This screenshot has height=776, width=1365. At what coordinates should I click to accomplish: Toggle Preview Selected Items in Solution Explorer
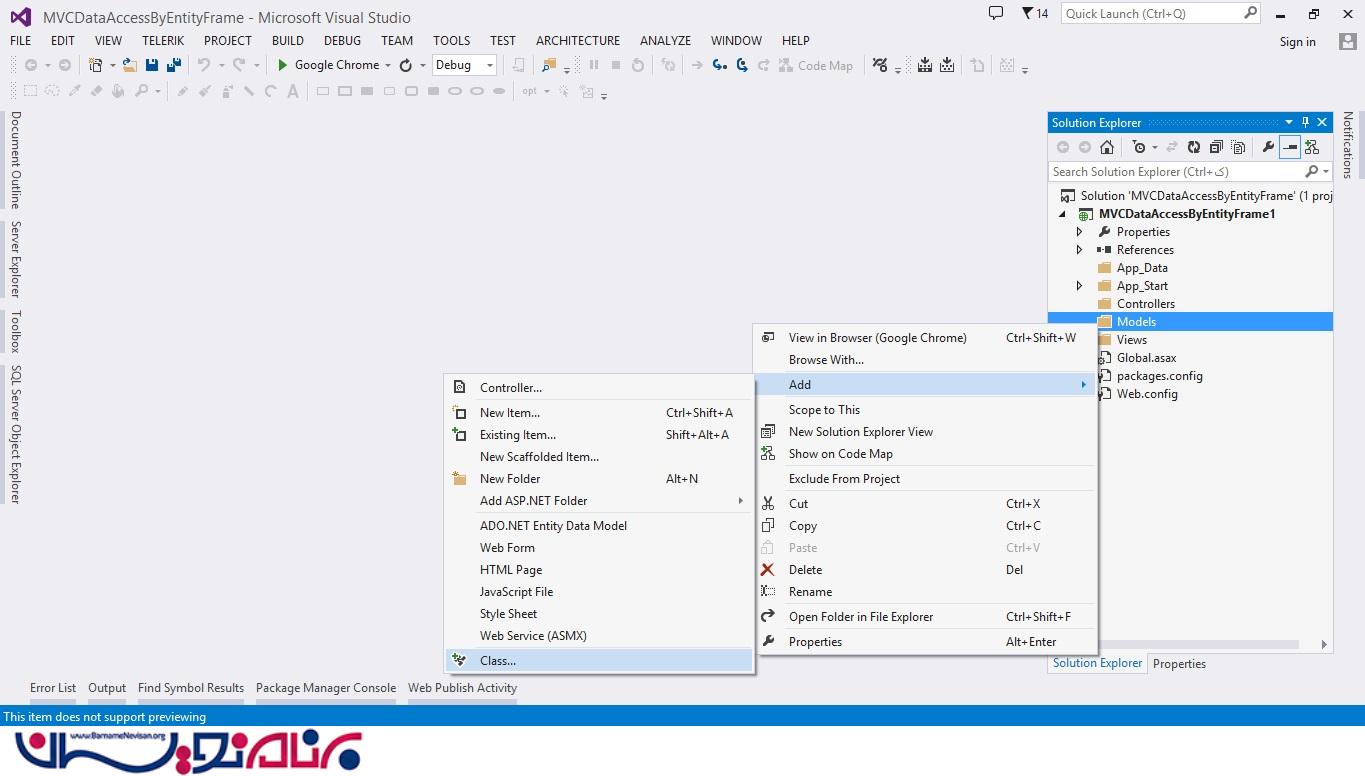point(1290,147)
